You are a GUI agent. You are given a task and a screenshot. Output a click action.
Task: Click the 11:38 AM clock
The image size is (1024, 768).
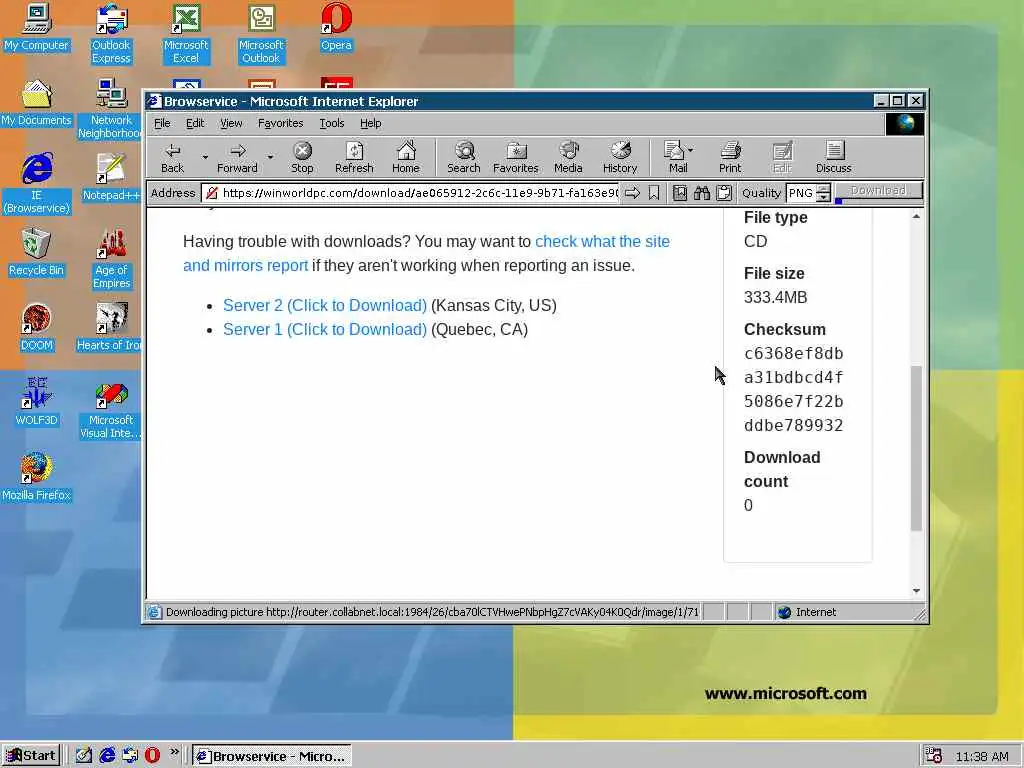(982, 756)
